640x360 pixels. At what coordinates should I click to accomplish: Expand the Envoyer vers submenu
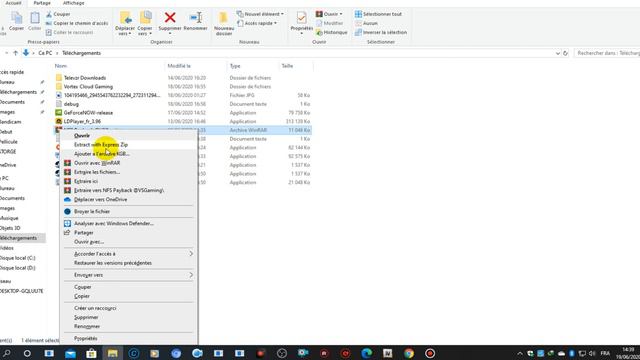(x=129, y=275)
